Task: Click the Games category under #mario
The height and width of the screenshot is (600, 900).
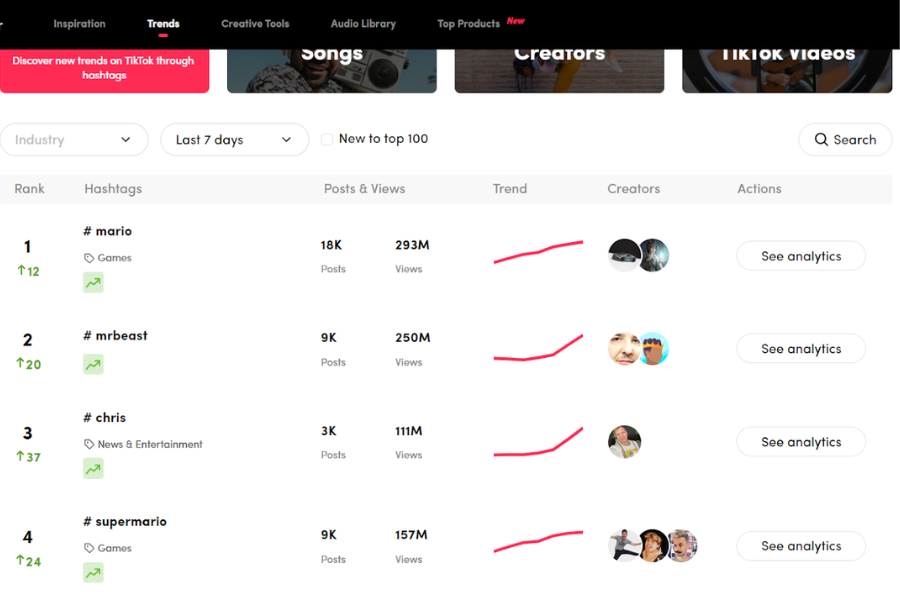Action: coord(114,258)
